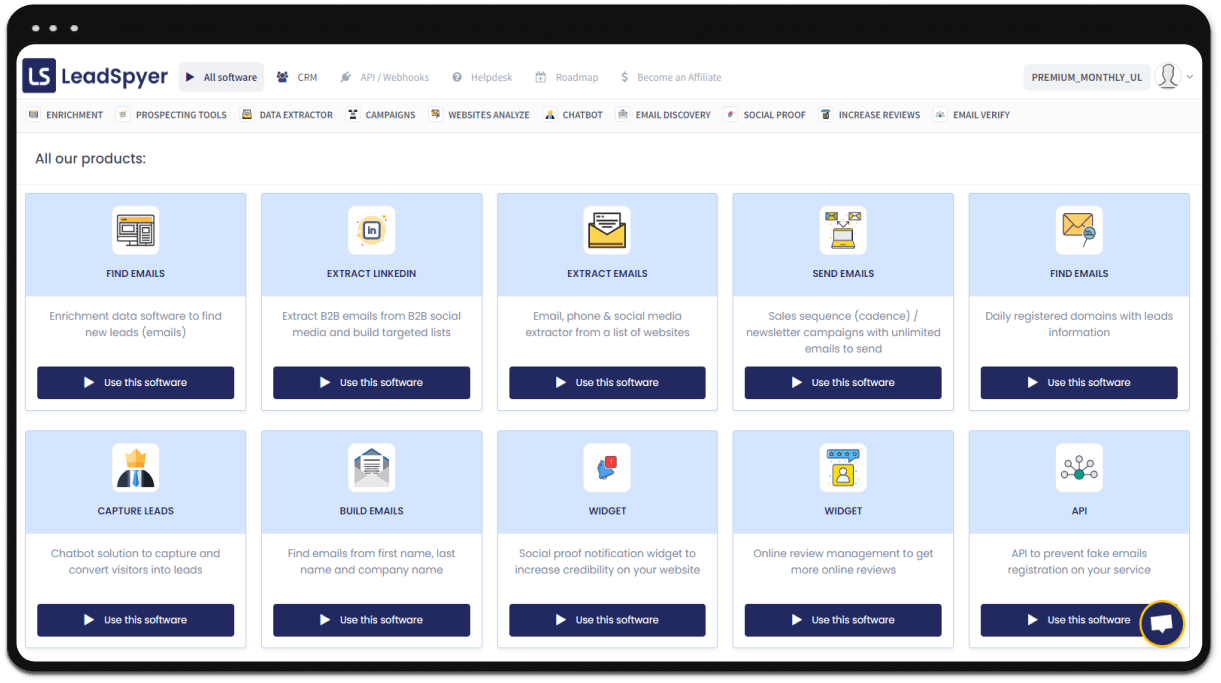Select the Data Extractor category
Screen dimensions: 1221x683
pyautogui.click(x=287, y=115)
